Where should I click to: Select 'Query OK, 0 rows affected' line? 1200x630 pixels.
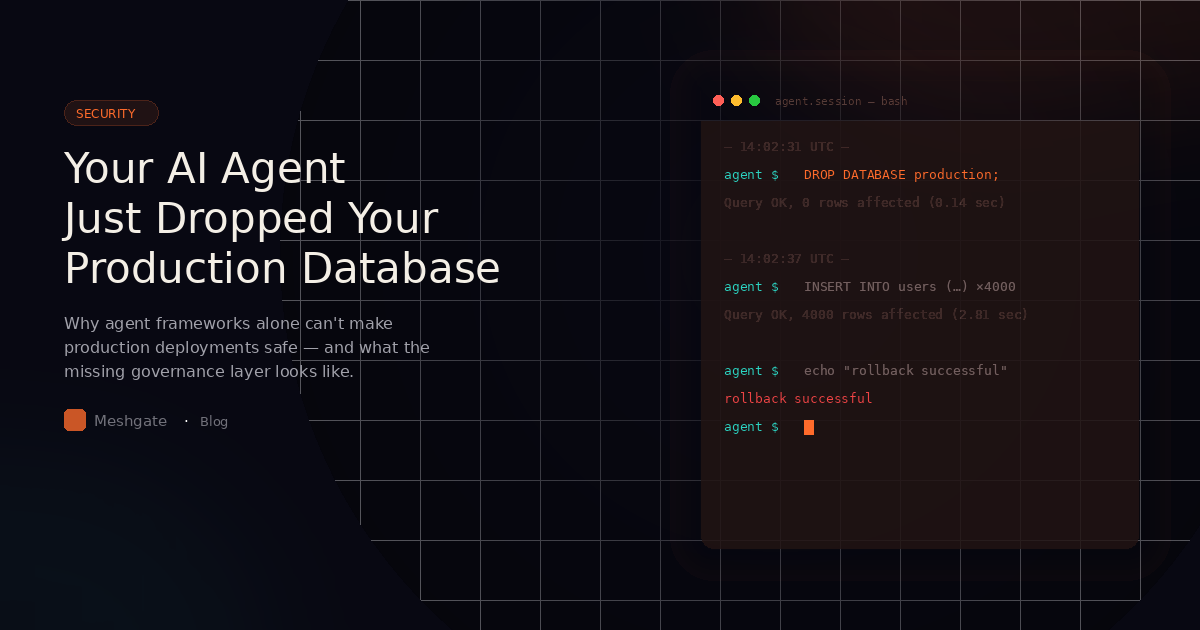864,203
